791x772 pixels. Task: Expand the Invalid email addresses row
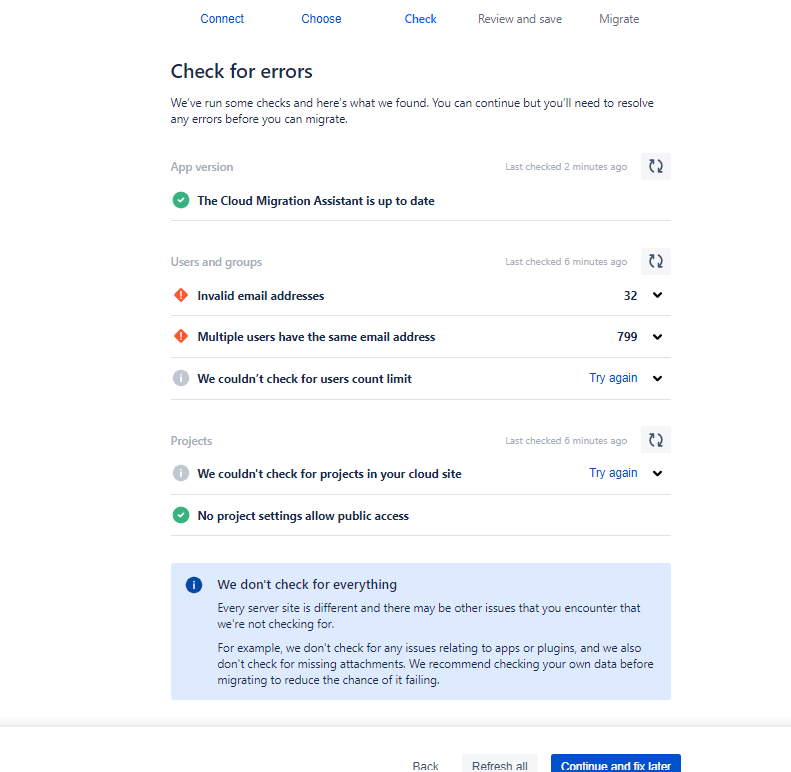657,296
